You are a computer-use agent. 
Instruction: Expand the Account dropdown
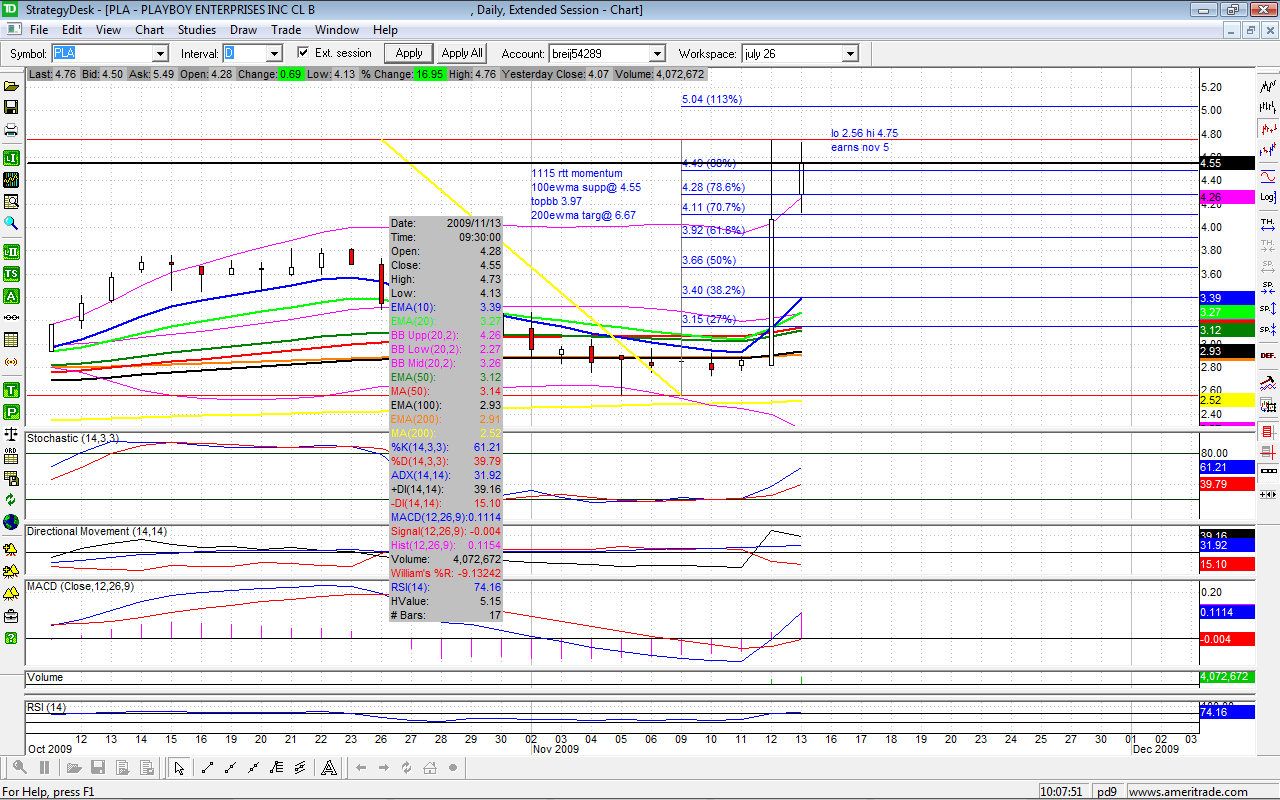657,53
